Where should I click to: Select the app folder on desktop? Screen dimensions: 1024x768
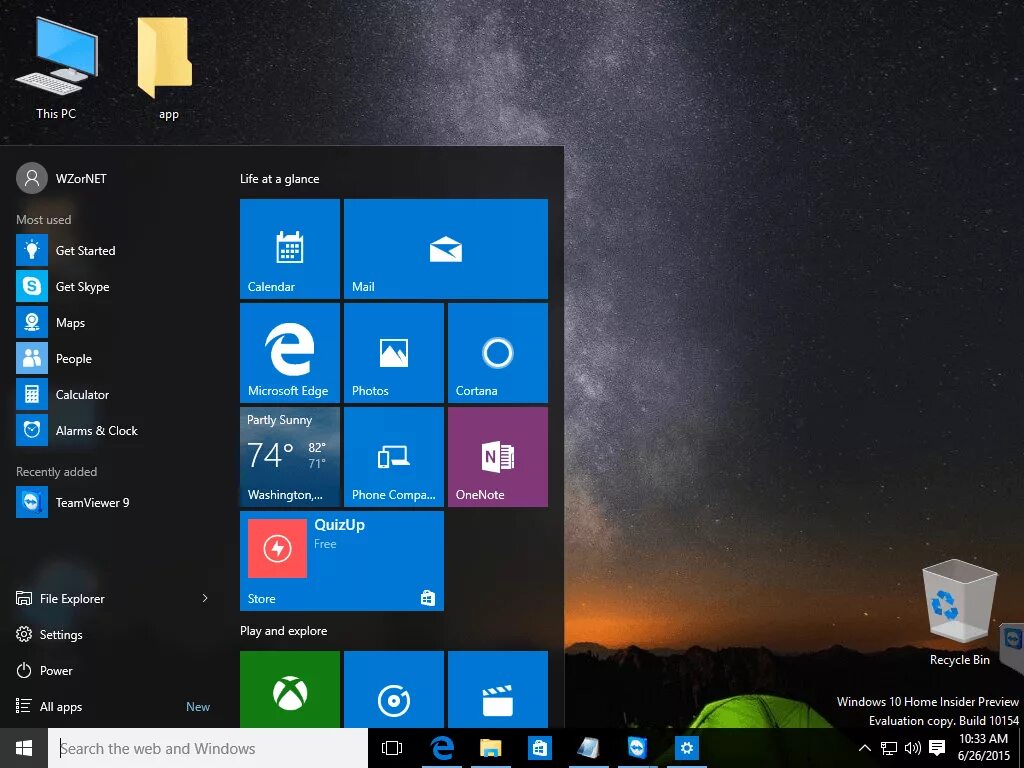(167, 68)
